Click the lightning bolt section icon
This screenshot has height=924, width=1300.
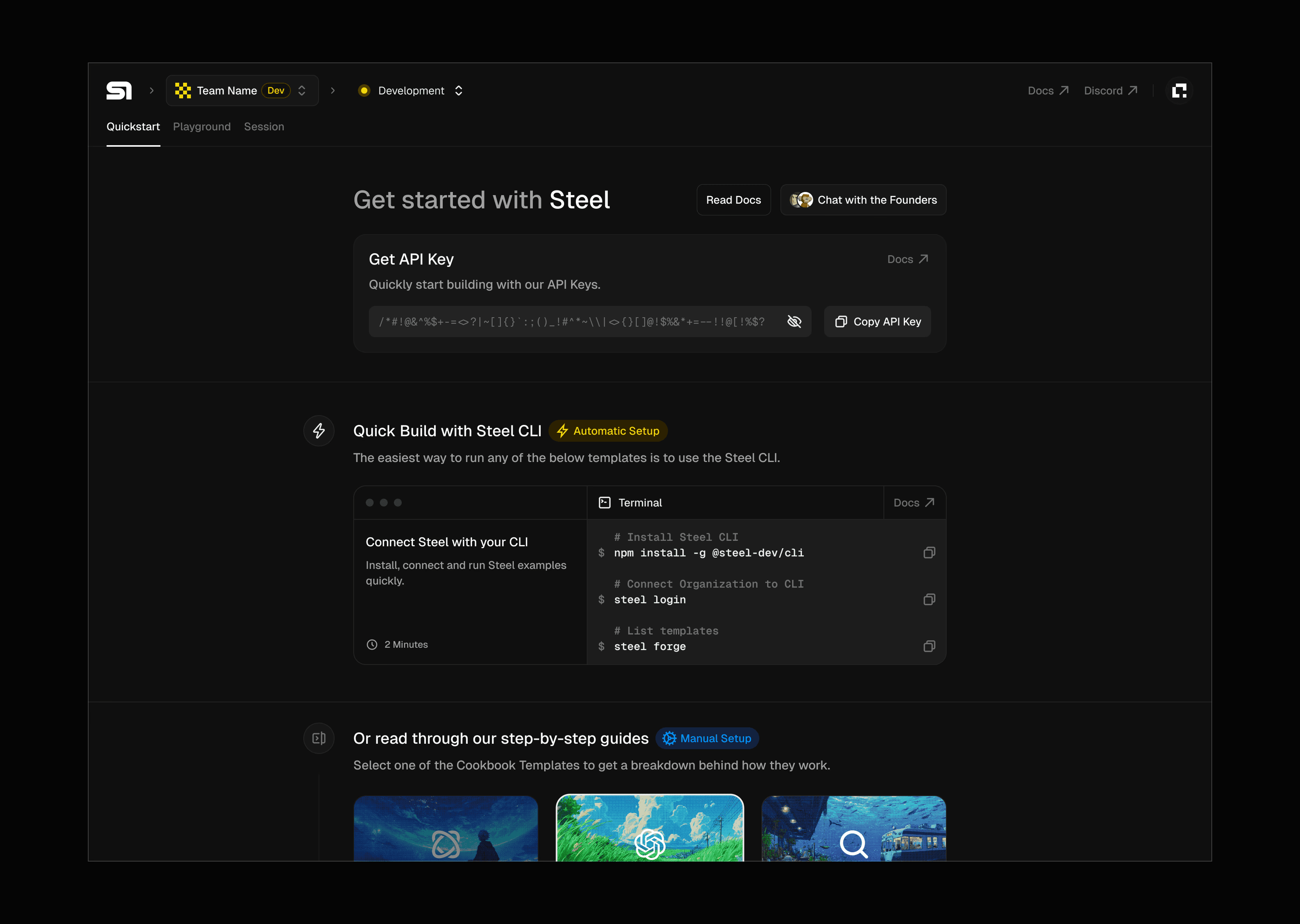[x=319, y=431]
